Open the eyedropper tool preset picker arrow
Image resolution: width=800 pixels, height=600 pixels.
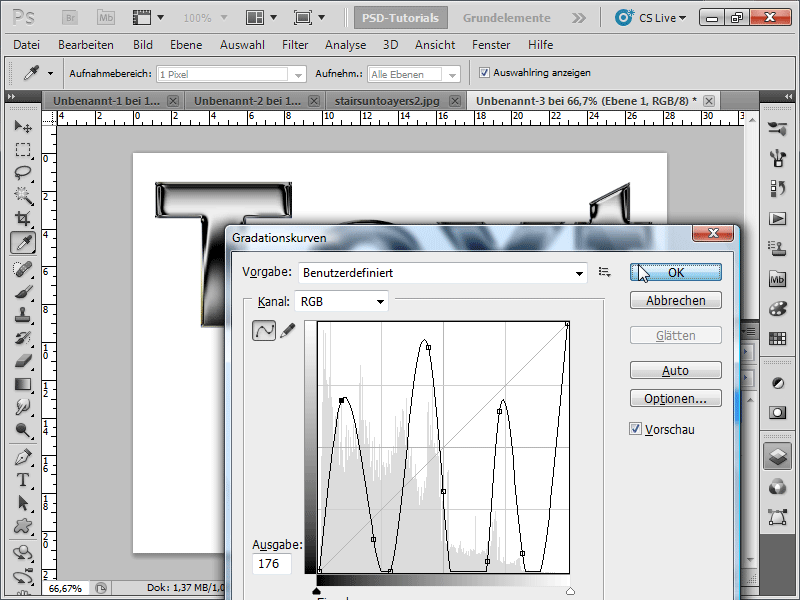(50, 73)
